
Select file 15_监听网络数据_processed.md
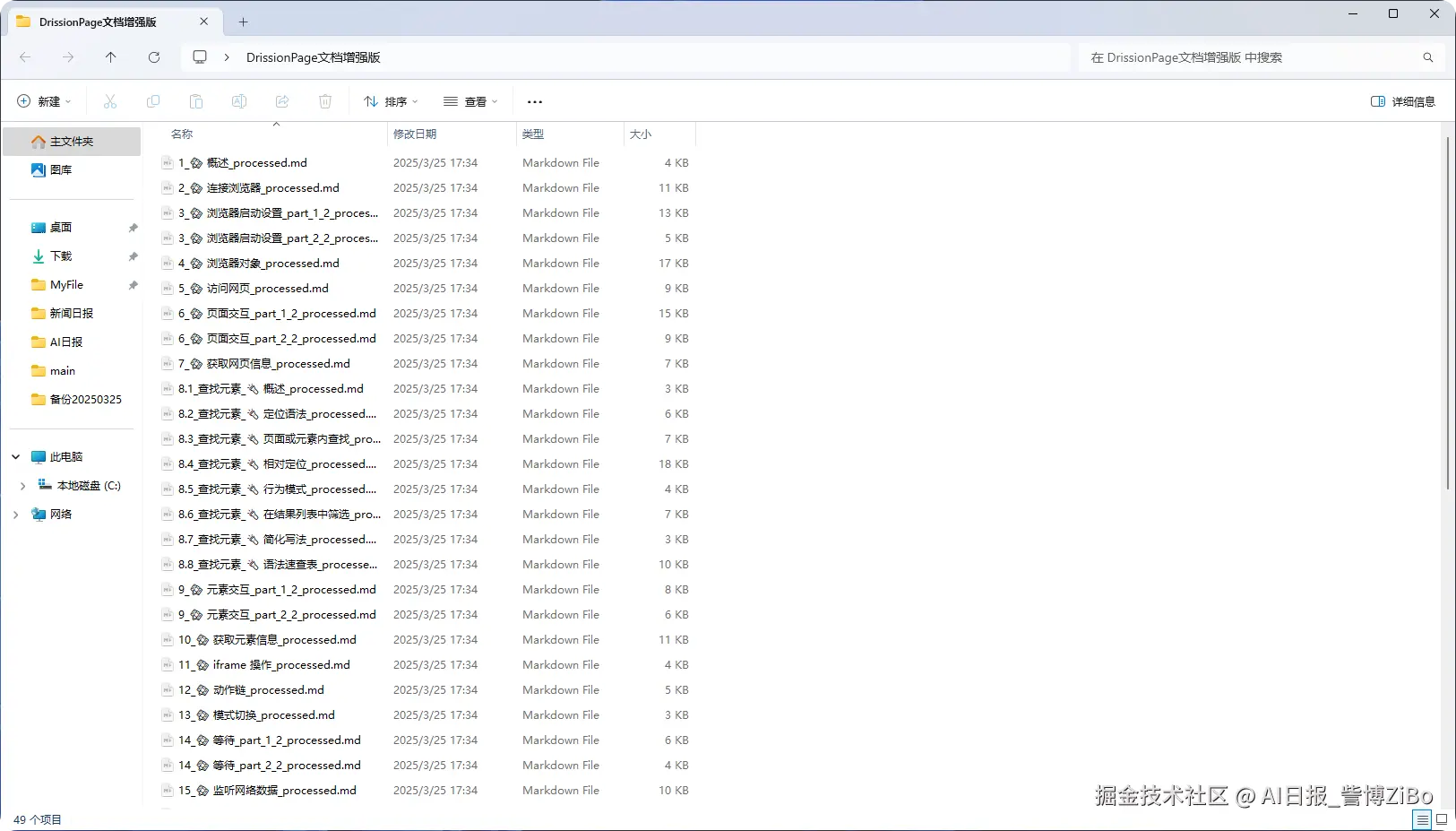(428, 791)
